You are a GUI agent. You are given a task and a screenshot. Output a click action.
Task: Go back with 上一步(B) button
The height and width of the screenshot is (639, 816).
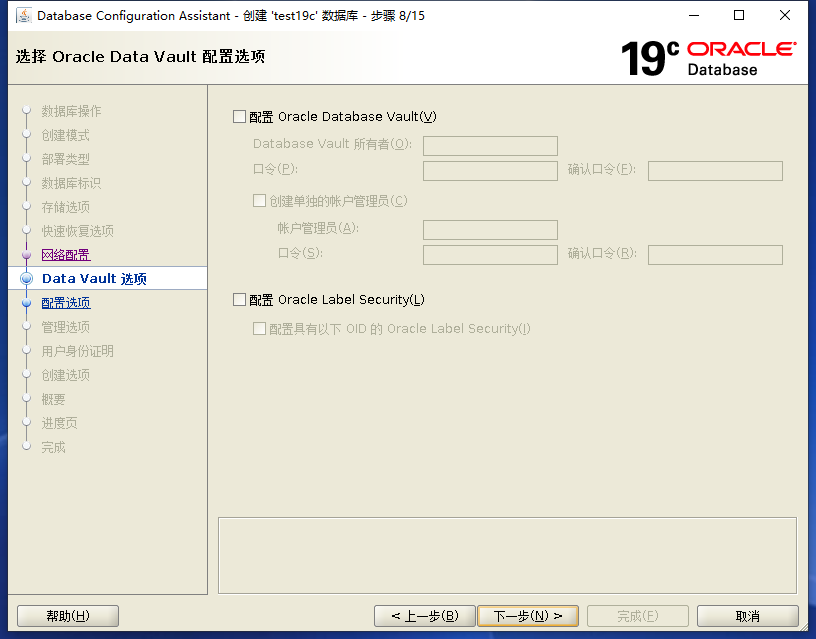425,616
